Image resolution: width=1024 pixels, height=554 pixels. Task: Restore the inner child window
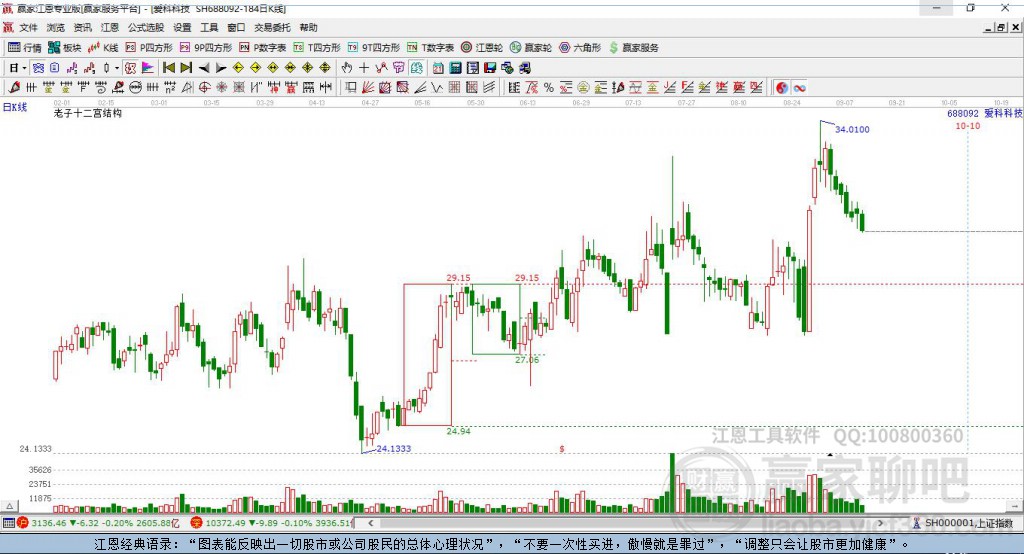[1001, 27]
